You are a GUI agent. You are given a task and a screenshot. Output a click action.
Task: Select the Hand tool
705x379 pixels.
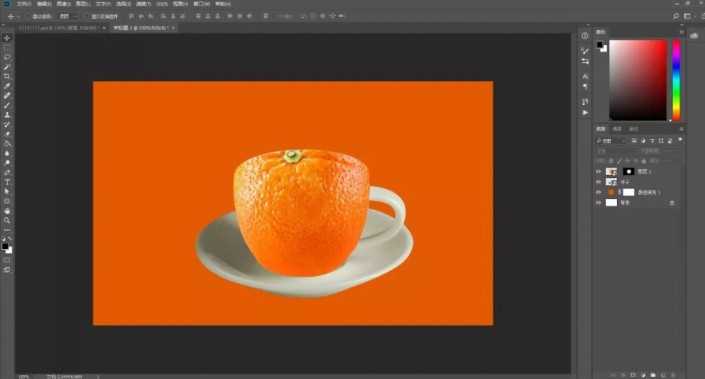pyautogui.click(x=7, y=211)
